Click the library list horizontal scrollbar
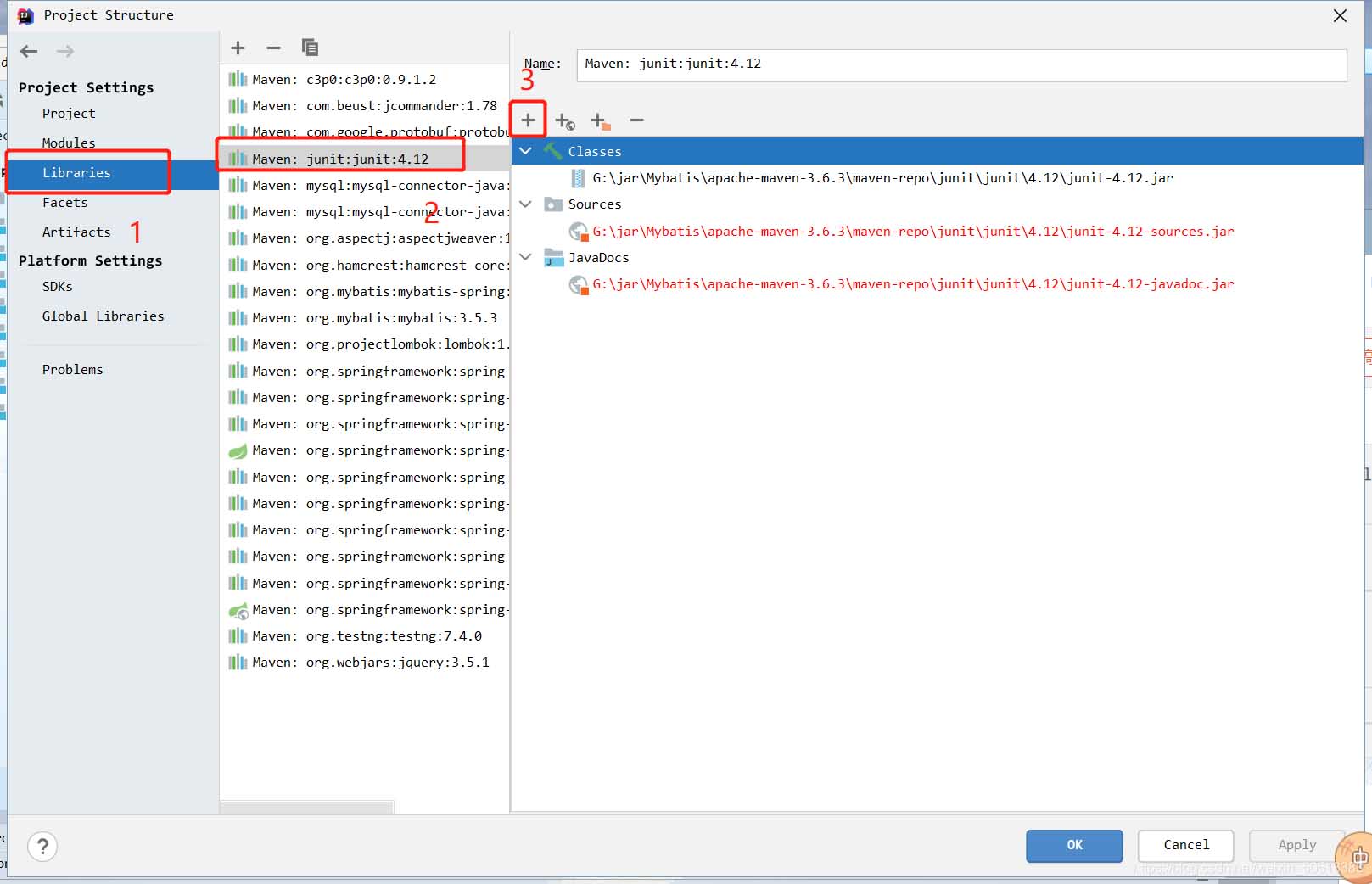This screenshot has height=884, width=1372. 306,807
